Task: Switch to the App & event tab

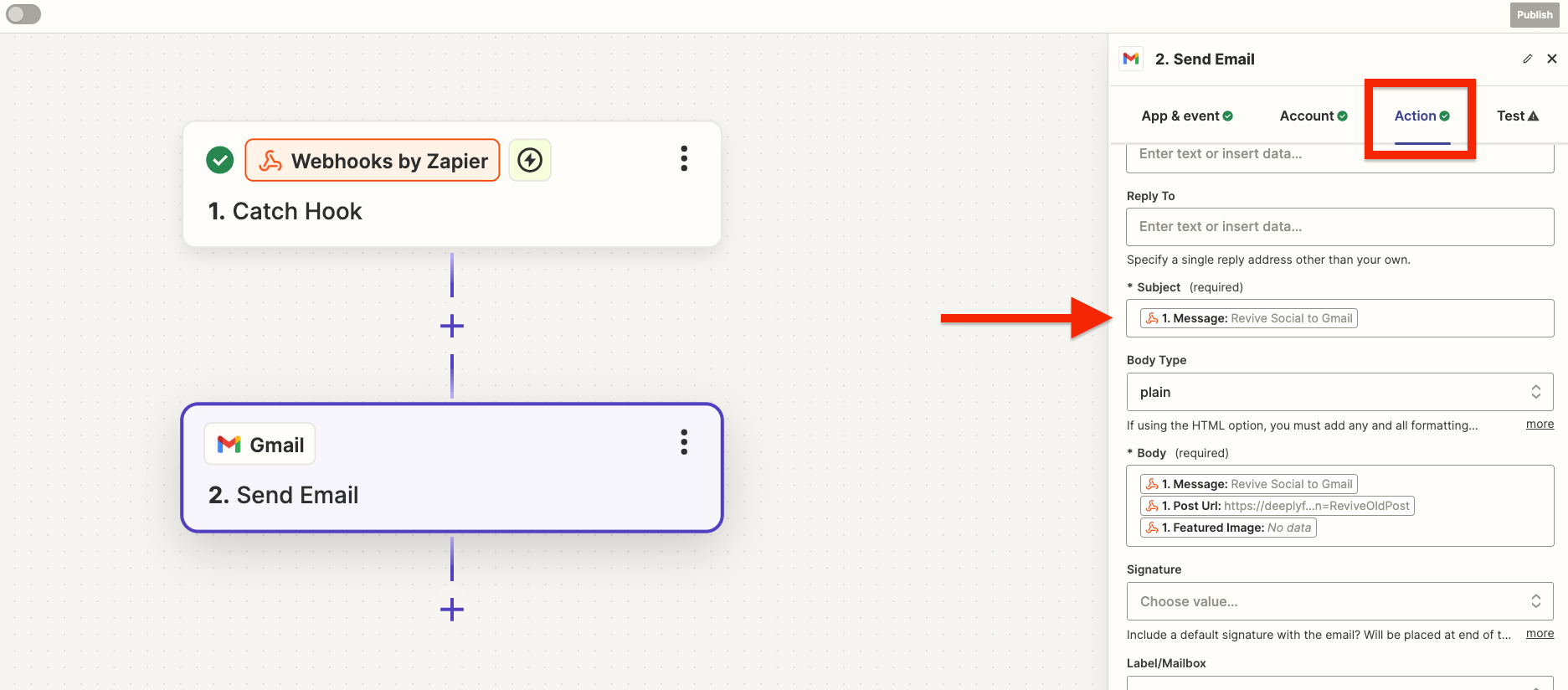Action: (x=1186, y=116)
